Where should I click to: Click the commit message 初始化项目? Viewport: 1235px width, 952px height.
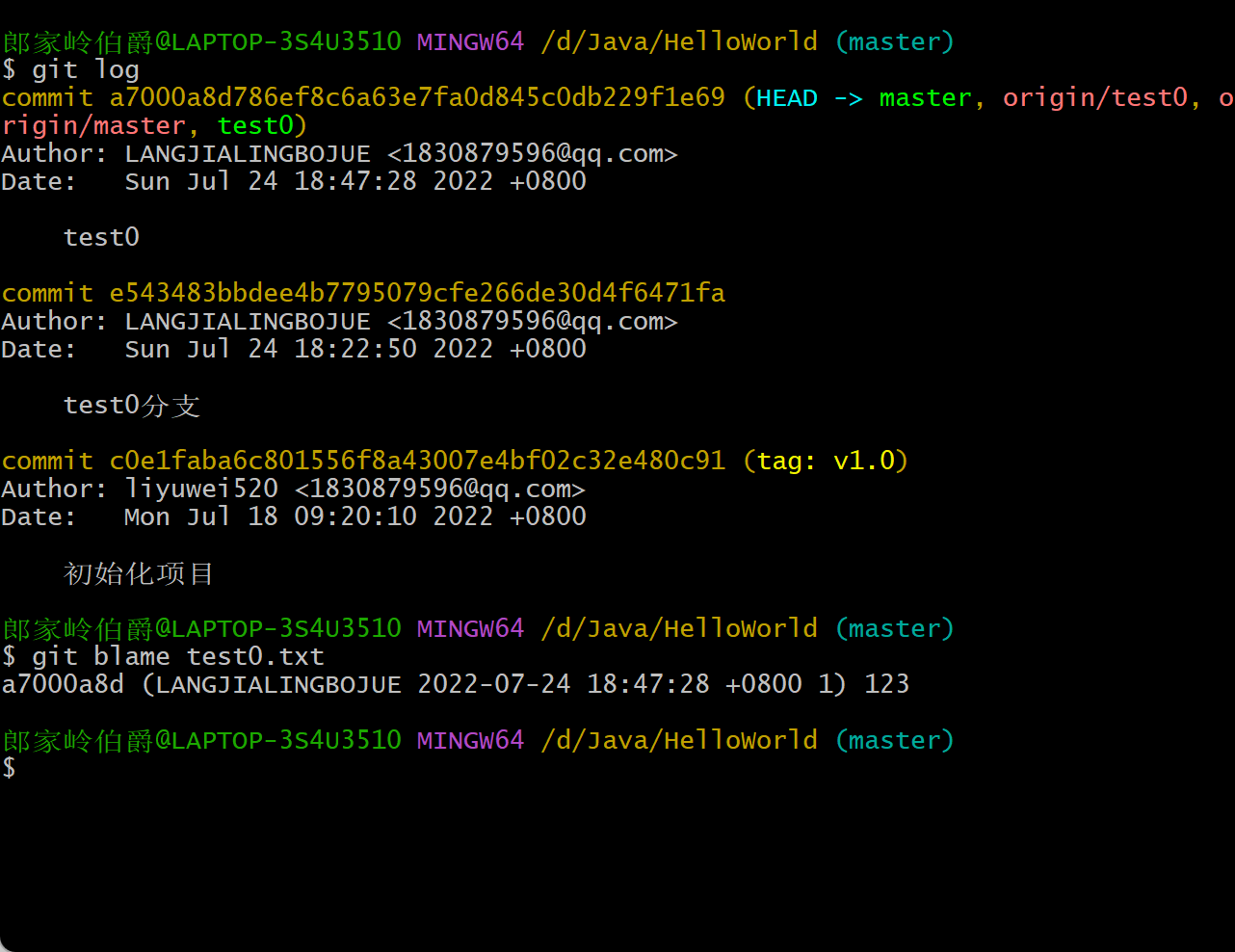click(x=139, y=574)
